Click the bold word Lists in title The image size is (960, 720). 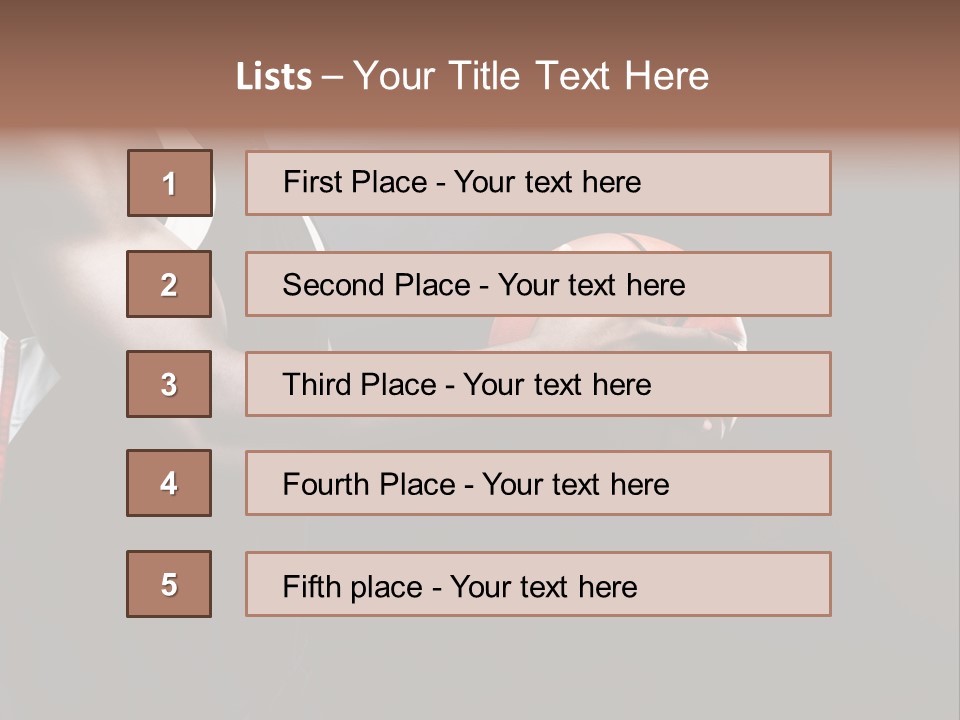point(274,77)
